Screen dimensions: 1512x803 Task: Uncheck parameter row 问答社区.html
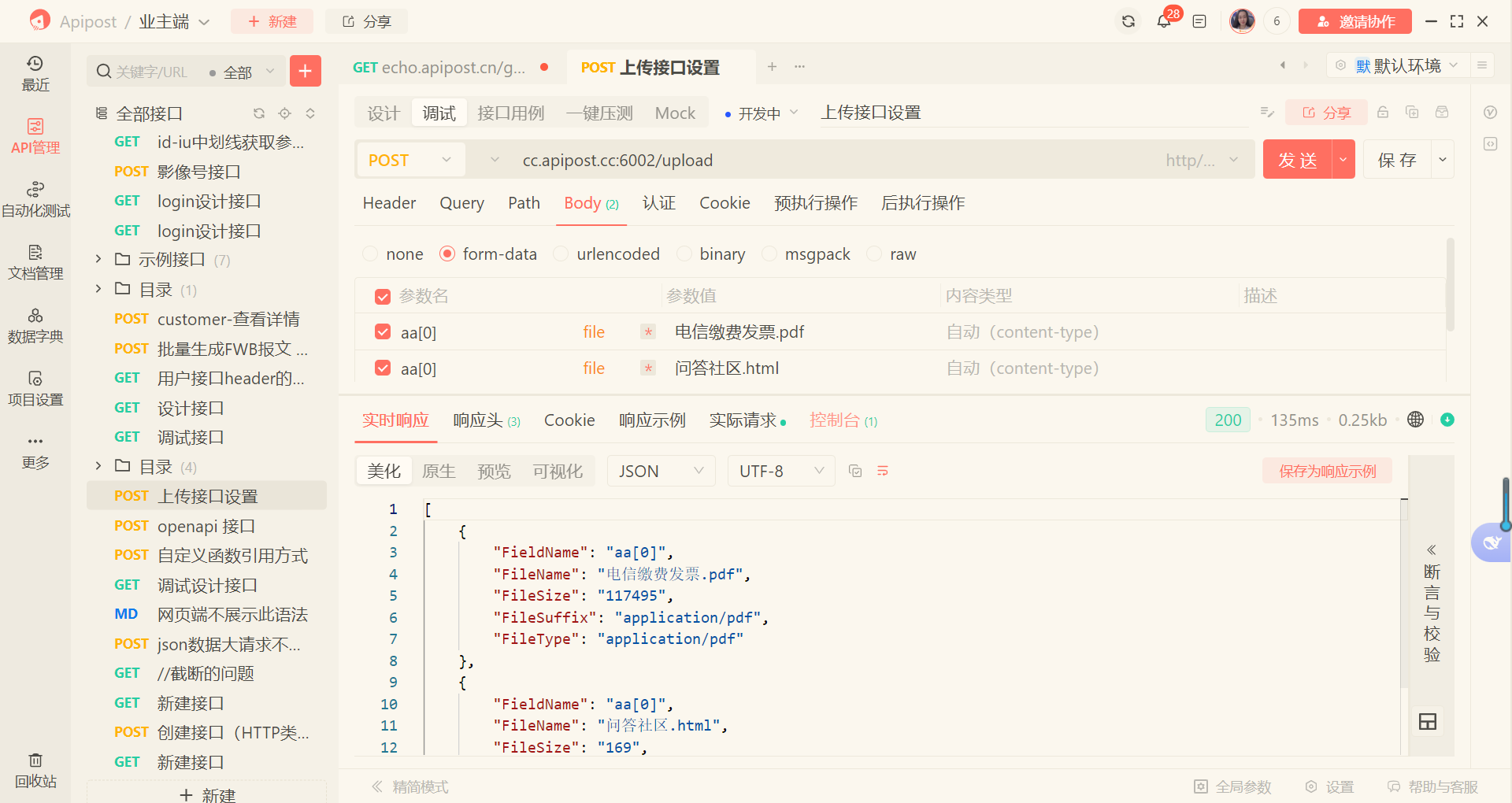click(383, 368)
